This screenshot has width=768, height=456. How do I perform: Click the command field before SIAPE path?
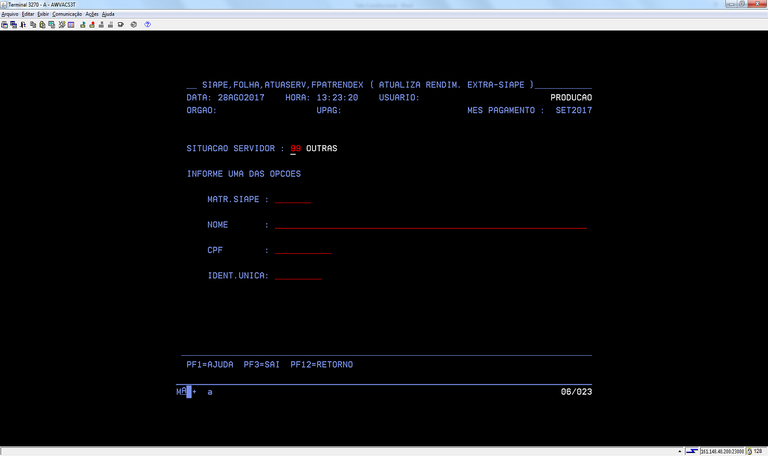(x=192, y=85)
